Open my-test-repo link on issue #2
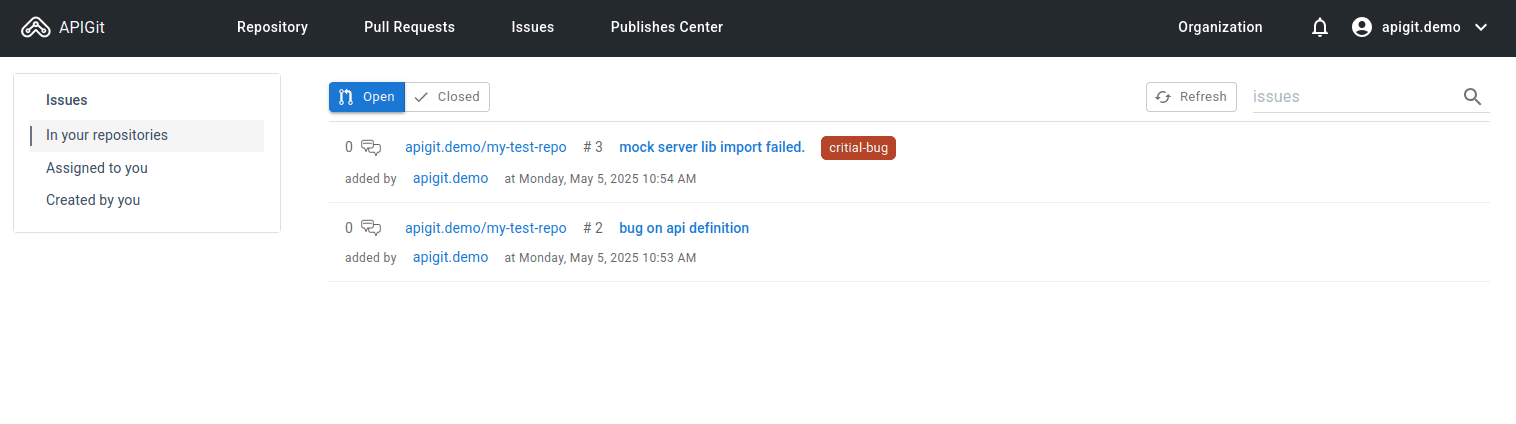Screen dimensions: 1516x424 coord(486,228)
